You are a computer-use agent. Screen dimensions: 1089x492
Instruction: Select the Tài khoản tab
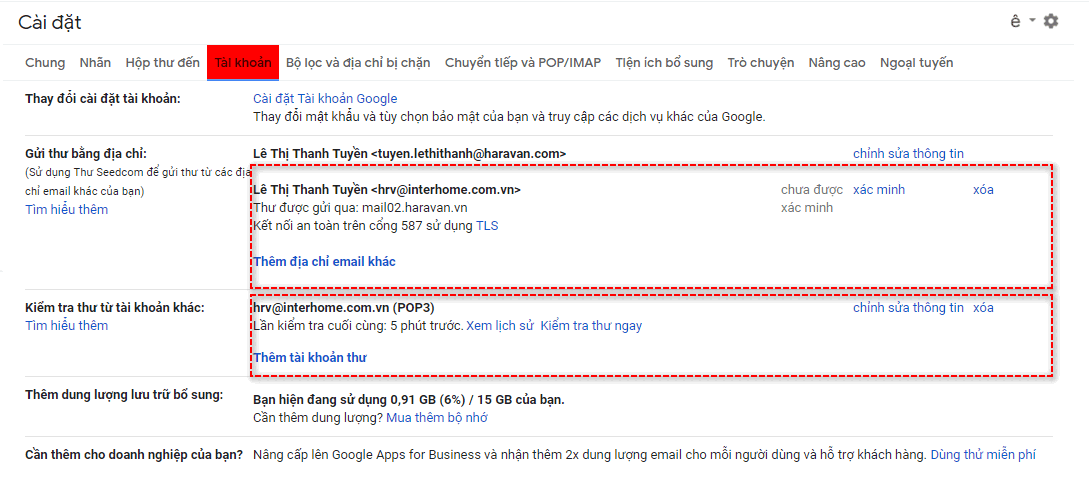(243, 62)
